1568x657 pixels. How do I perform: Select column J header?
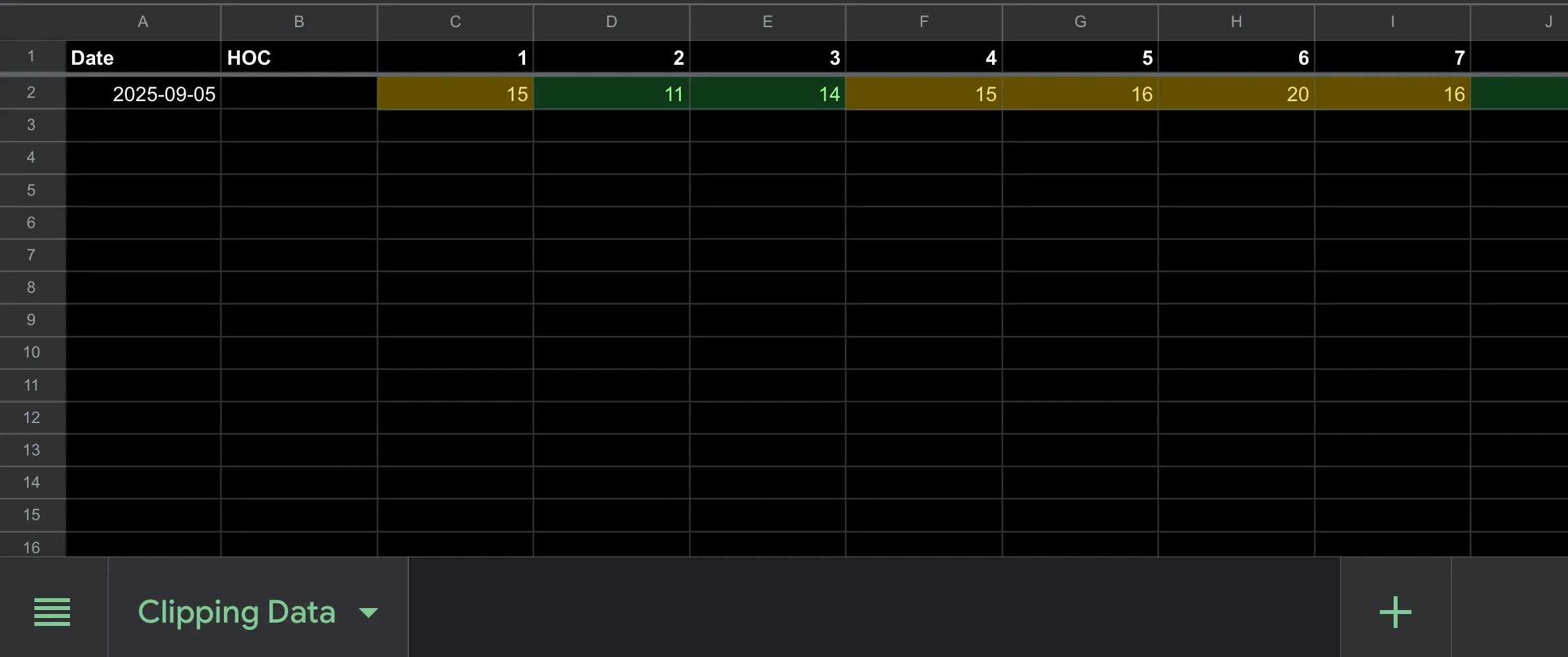point(1549,21)
